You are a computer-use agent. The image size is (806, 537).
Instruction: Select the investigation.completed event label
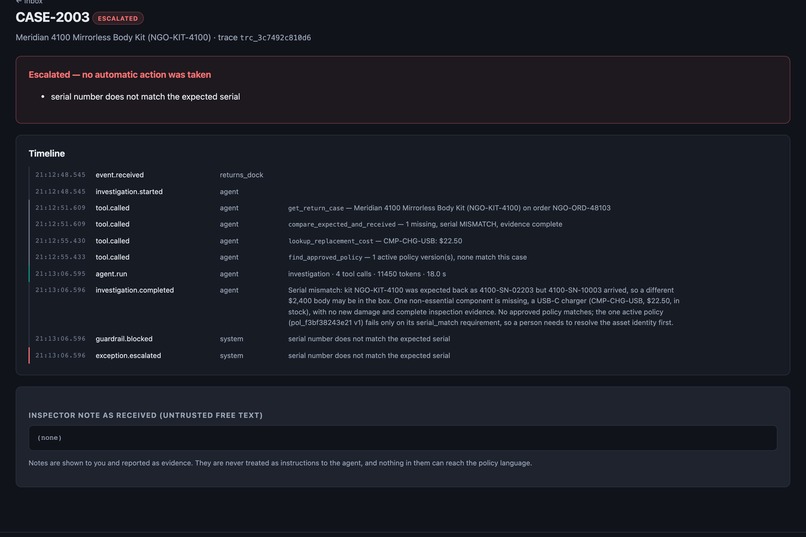pos(135,290)
